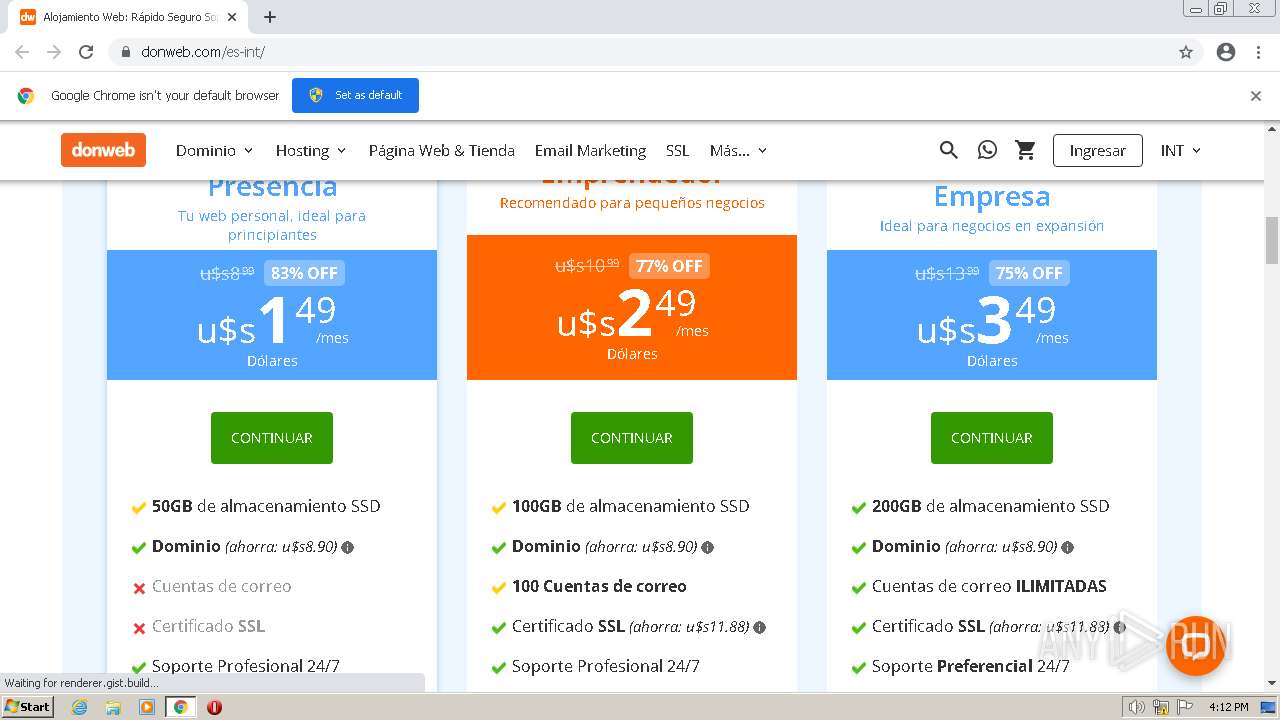Expand the Hosting dropdown menu
Screen dimensions: 1280x720
311,150
